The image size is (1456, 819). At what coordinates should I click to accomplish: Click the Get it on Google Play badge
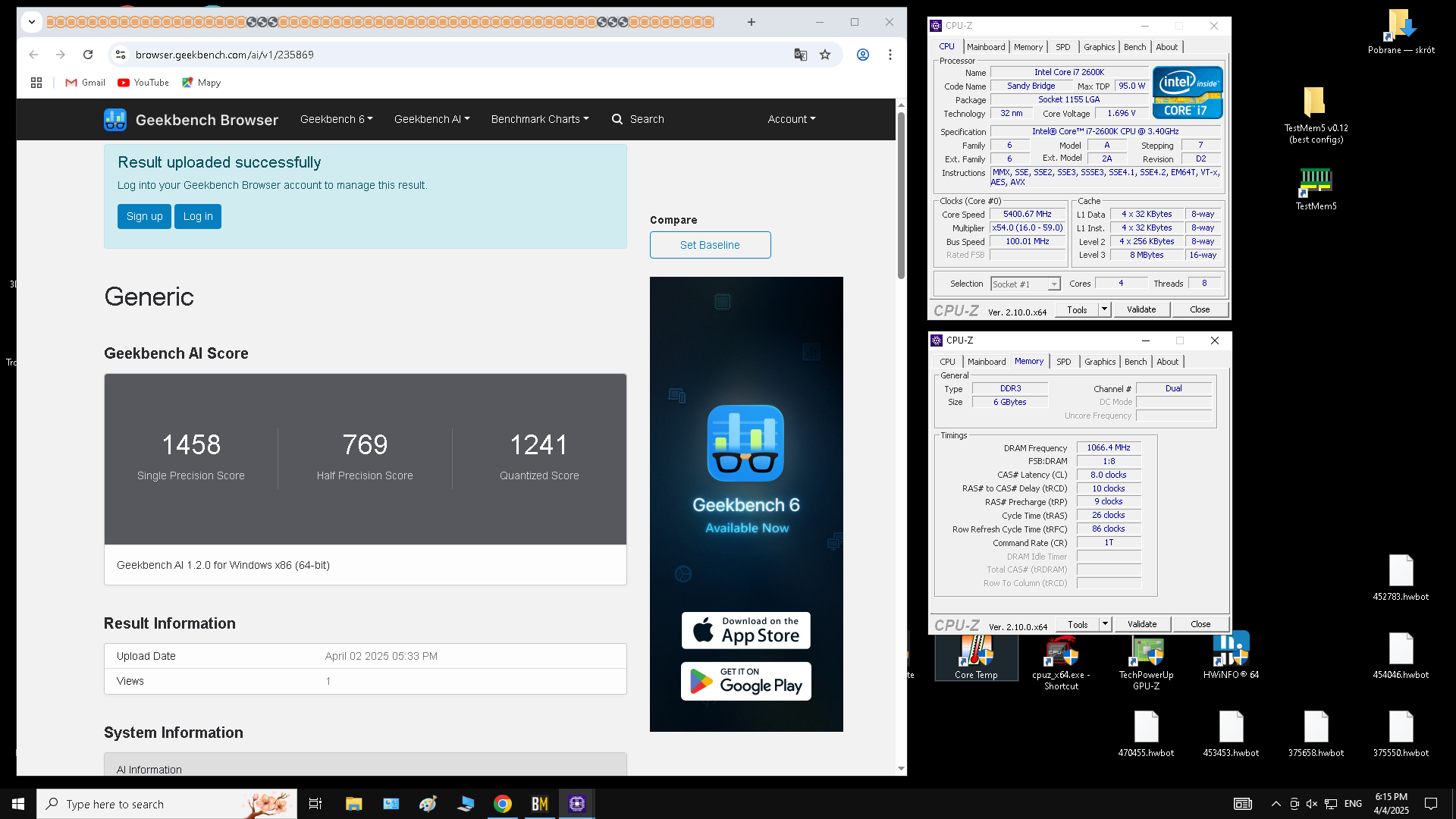click(x=745, y=681)
